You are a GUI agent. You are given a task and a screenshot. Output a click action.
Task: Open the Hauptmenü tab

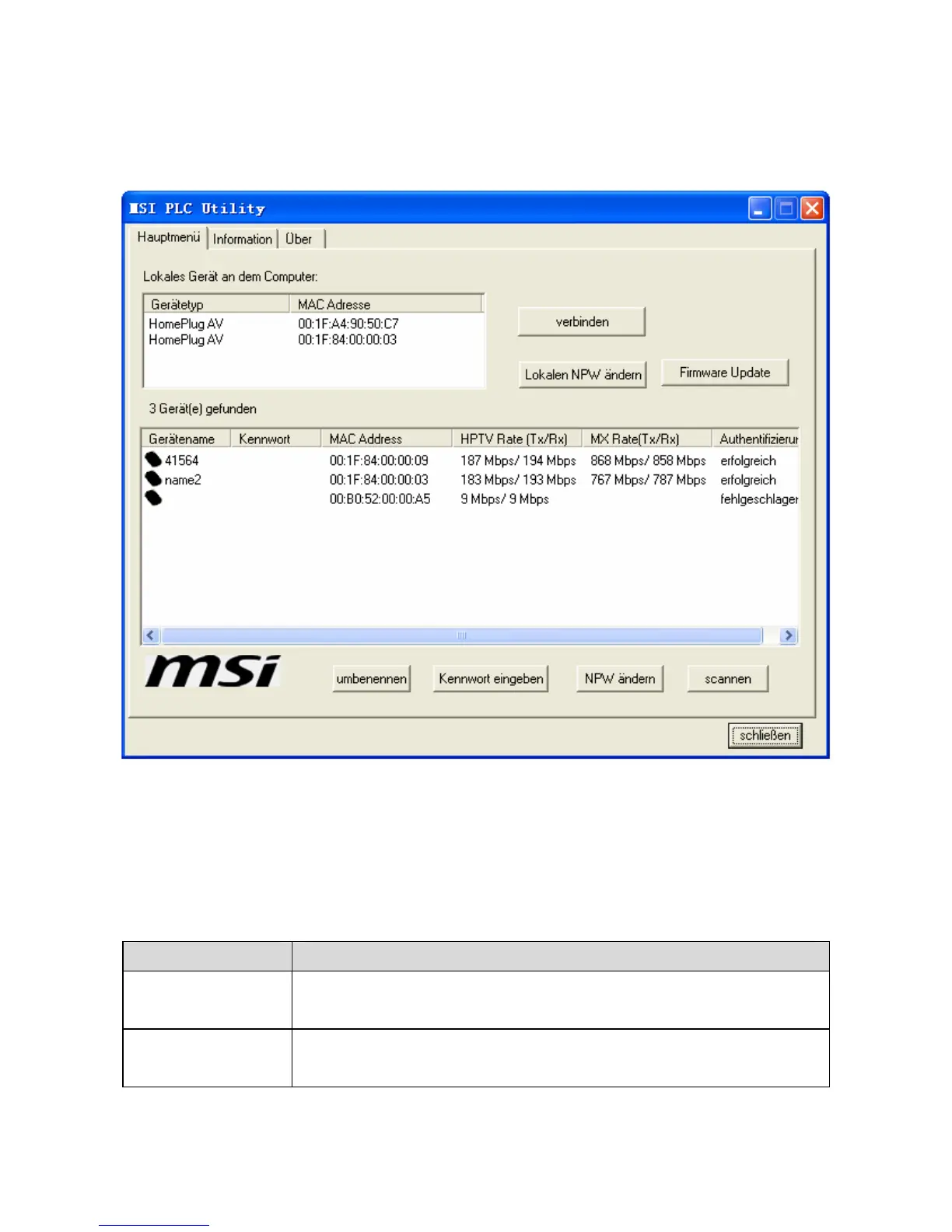click(x=168, y=237)
